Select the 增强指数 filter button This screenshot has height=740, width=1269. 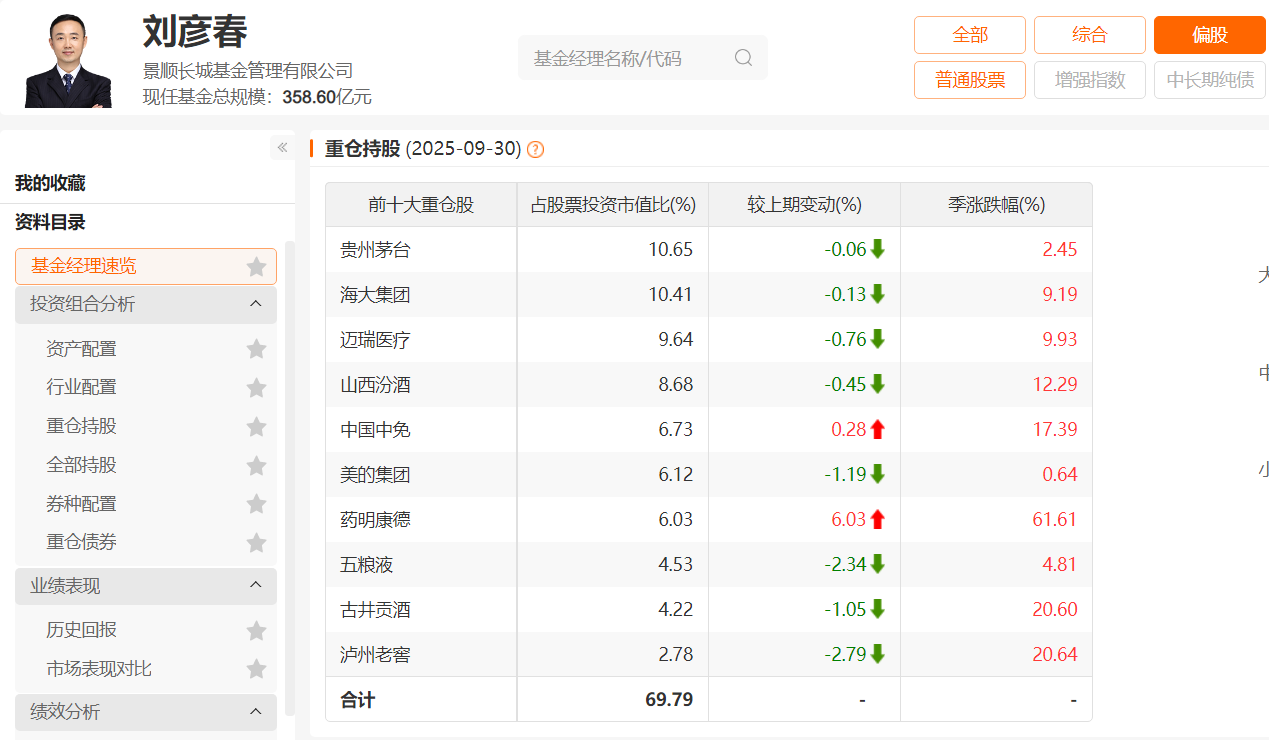[1090, 80]
